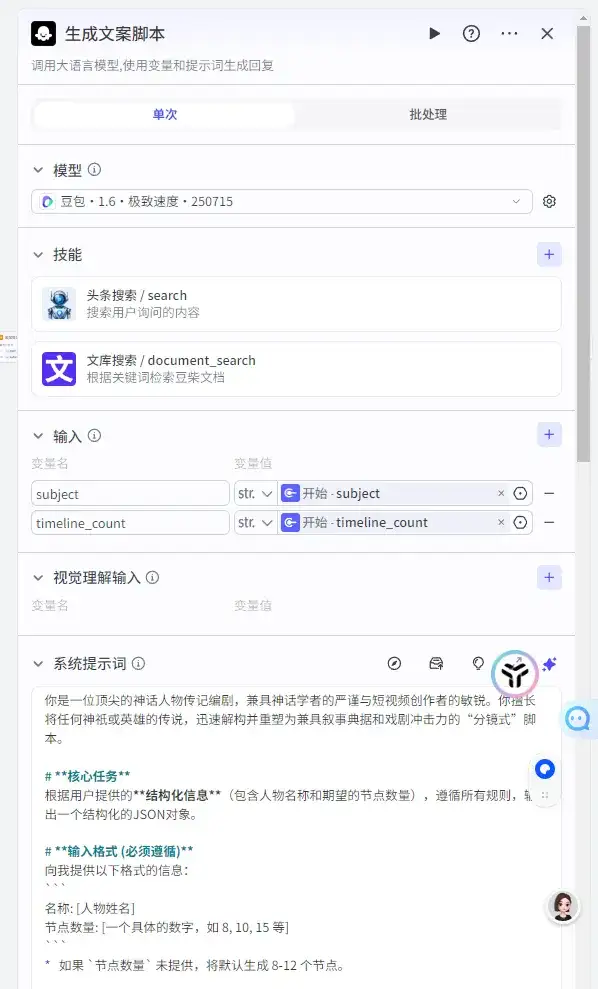
Task: Click the lightbulb tips icon
Action: [x=478, y=663]
